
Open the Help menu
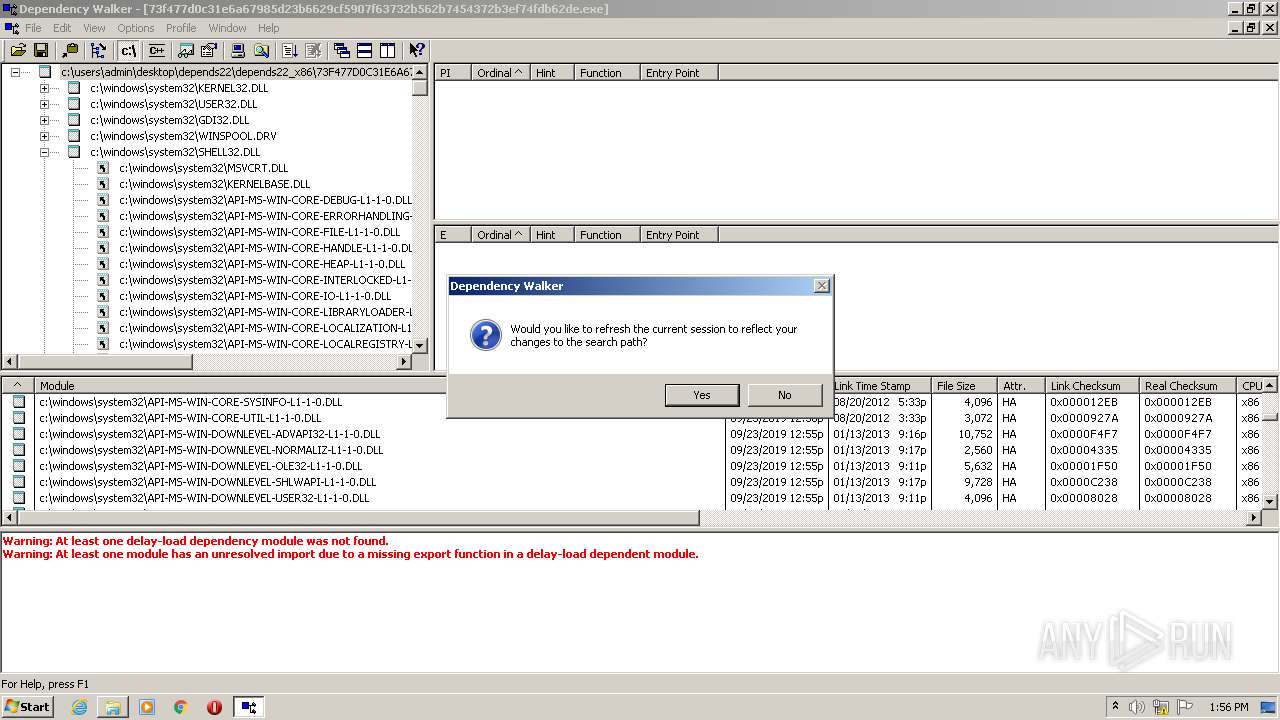pos(269,28)
